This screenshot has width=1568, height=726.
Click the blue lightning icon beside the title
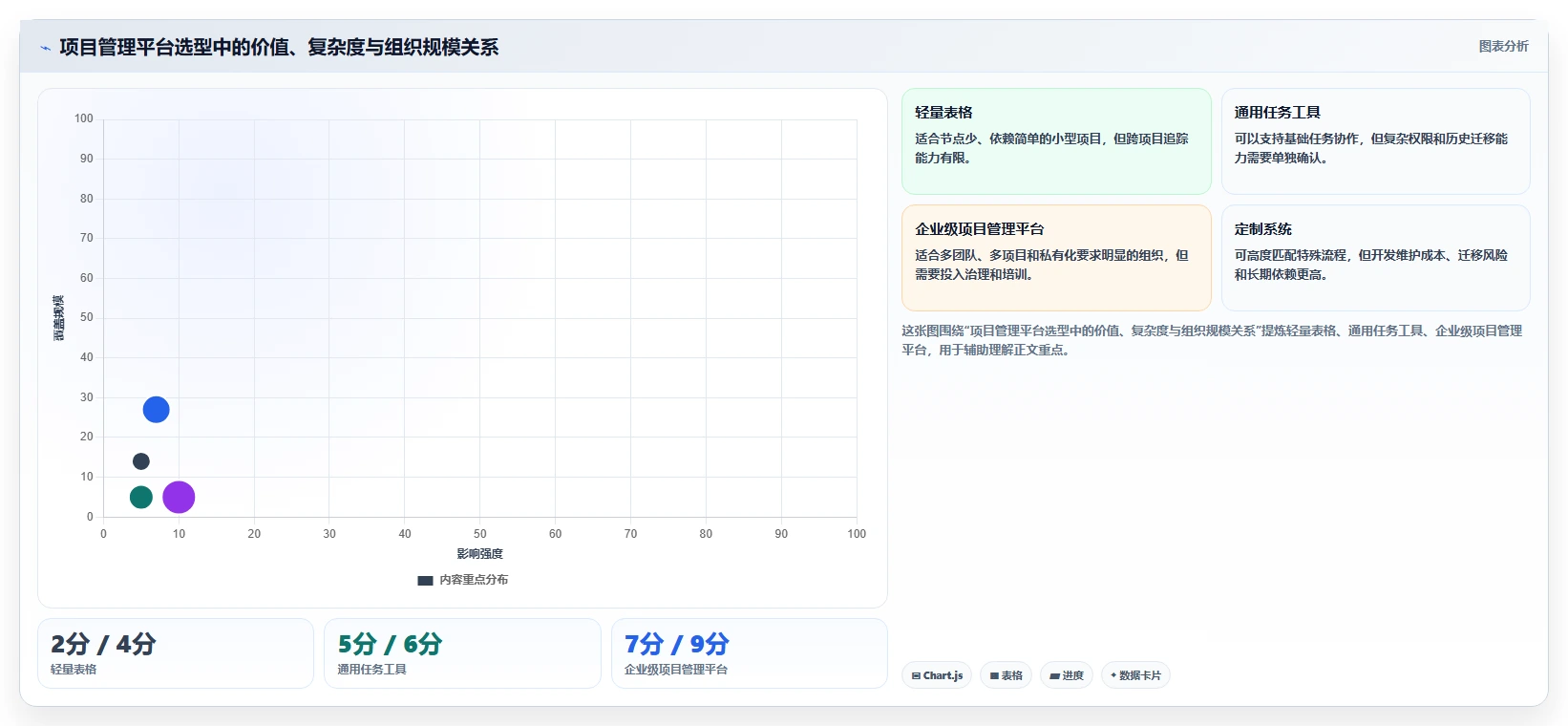point(45,48)
